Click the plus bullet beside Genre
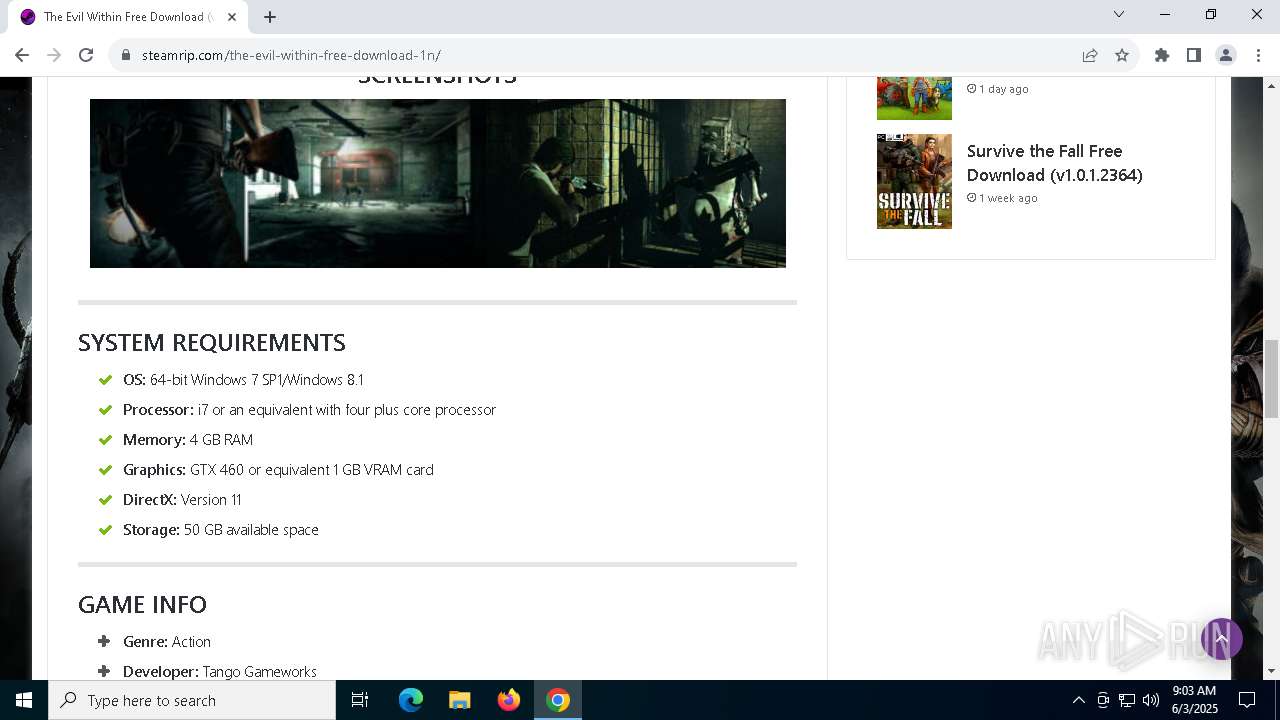The image size is (1280, 720). pos(104,642)
